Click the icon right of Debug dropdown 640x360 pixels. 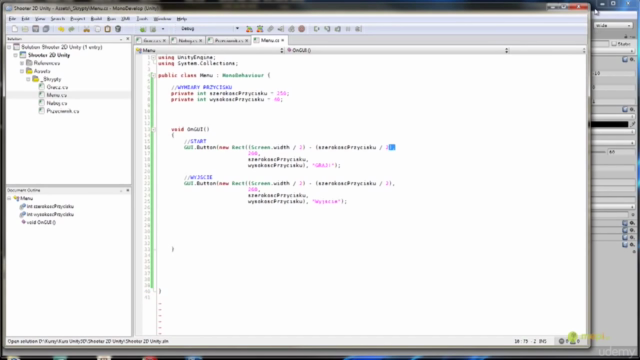[249, 29]
